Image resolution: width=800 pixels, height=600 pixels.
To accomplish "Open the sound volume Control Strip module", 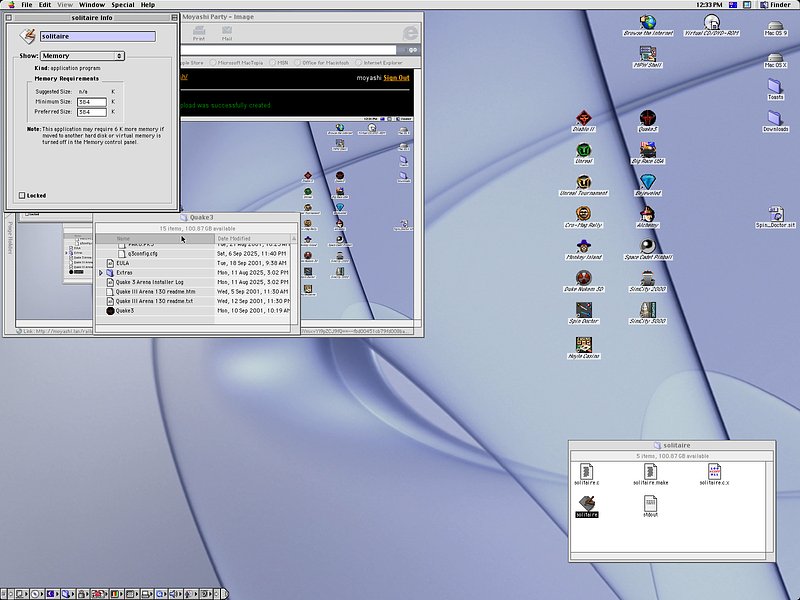I will (x=176, y=594).
